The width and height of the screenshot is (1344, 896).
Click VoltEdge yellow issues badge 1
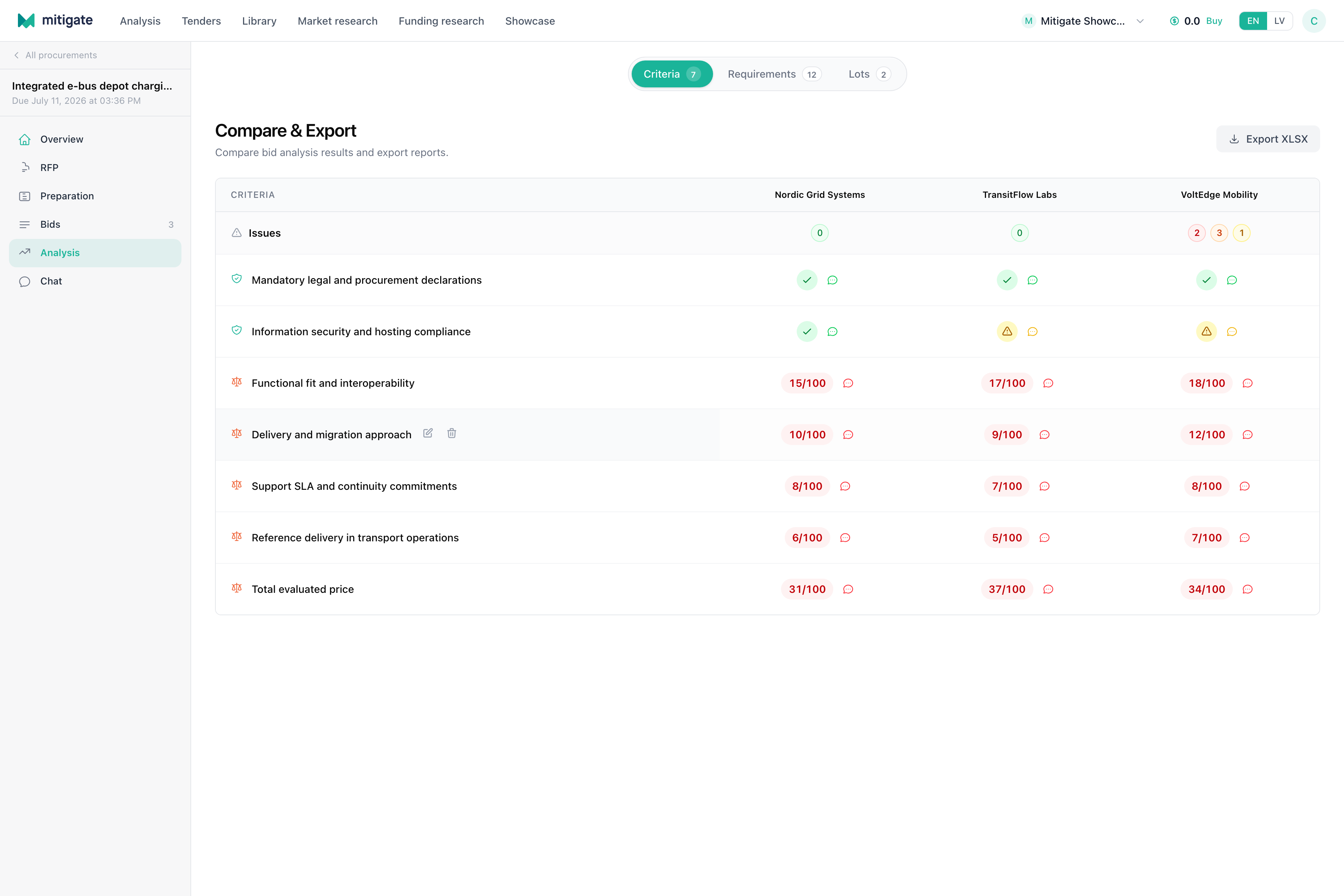click(x=1241, y=233)
